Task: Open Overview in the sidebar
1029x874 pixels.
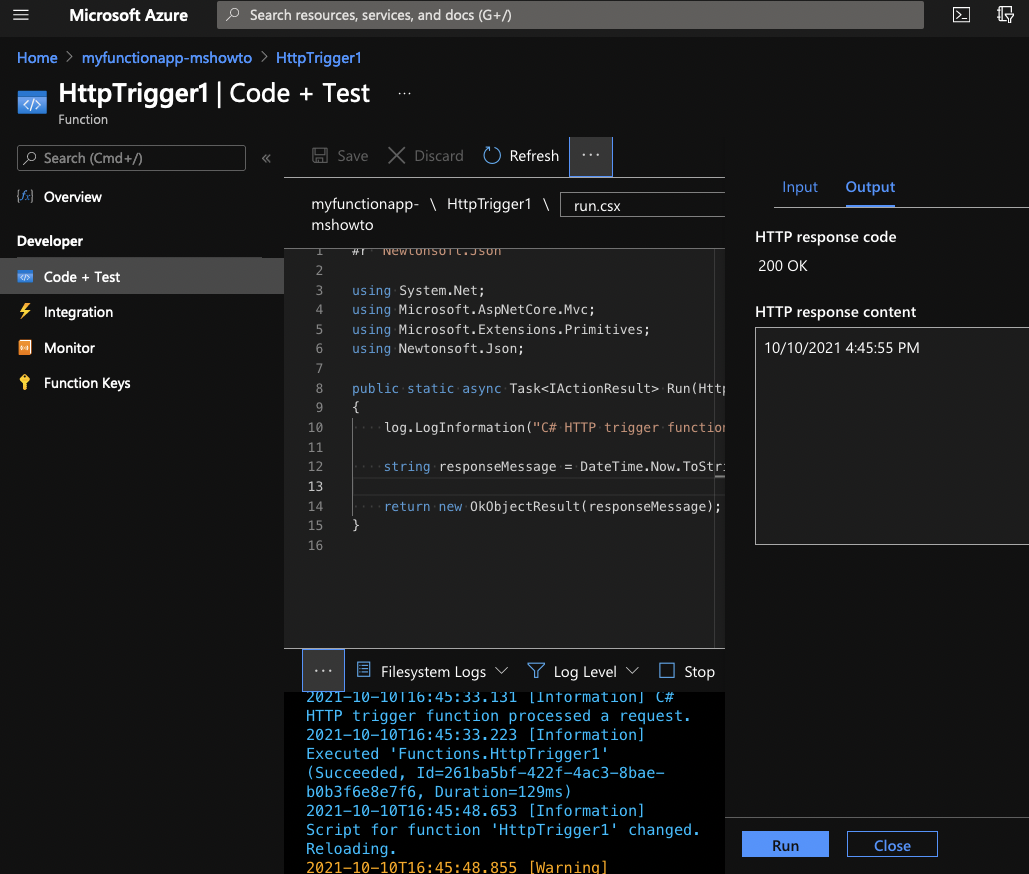Action: pyautogui.click(x=73, y=197)
